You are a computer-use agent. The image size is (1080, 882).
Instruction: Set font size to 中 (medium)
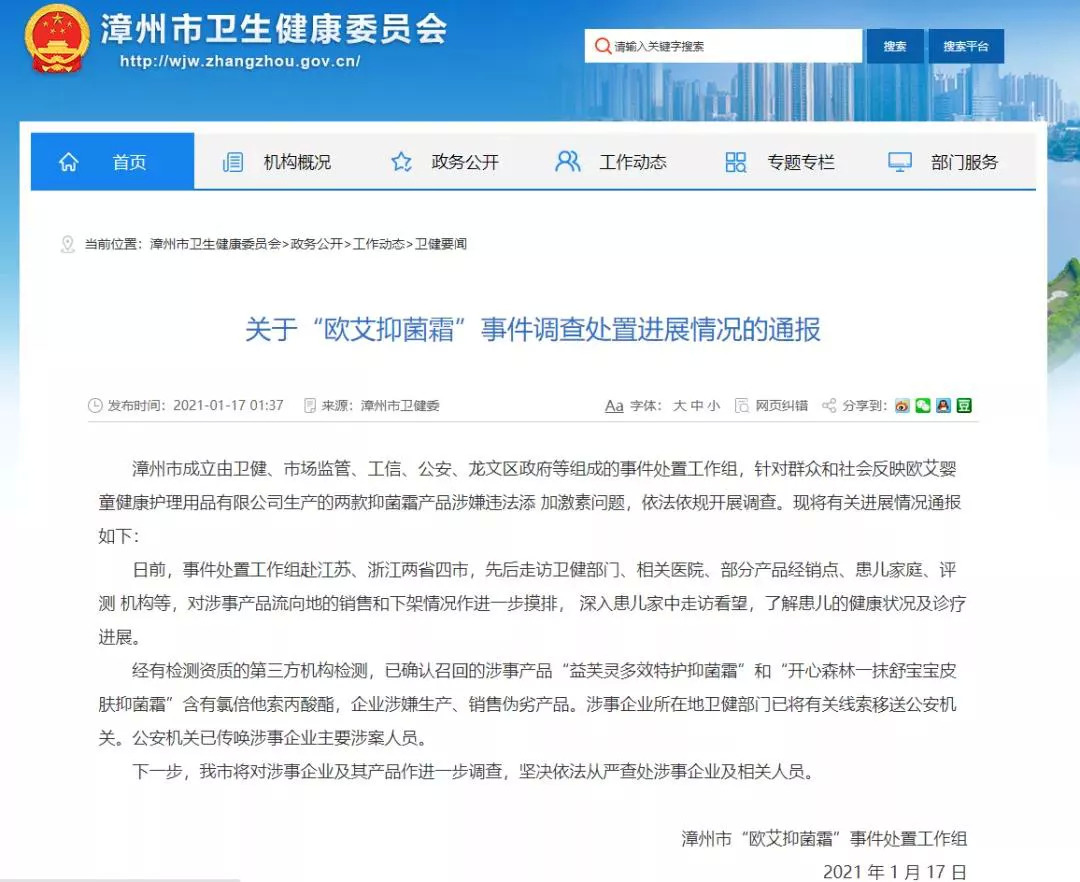pos(696,406)
